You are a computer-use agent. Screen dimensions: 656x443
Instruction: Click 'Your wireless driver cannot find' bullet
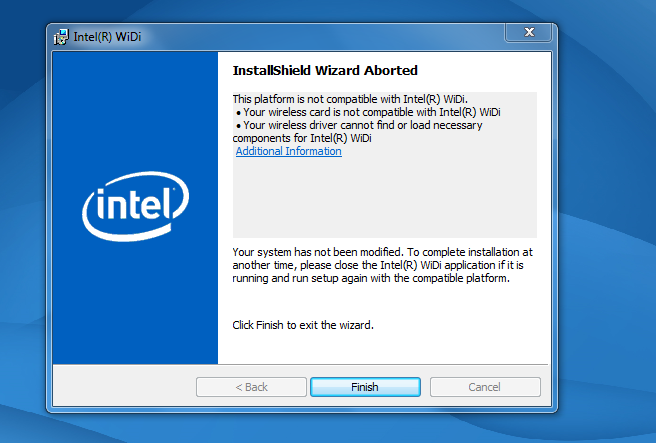click(x=359, y=131)
